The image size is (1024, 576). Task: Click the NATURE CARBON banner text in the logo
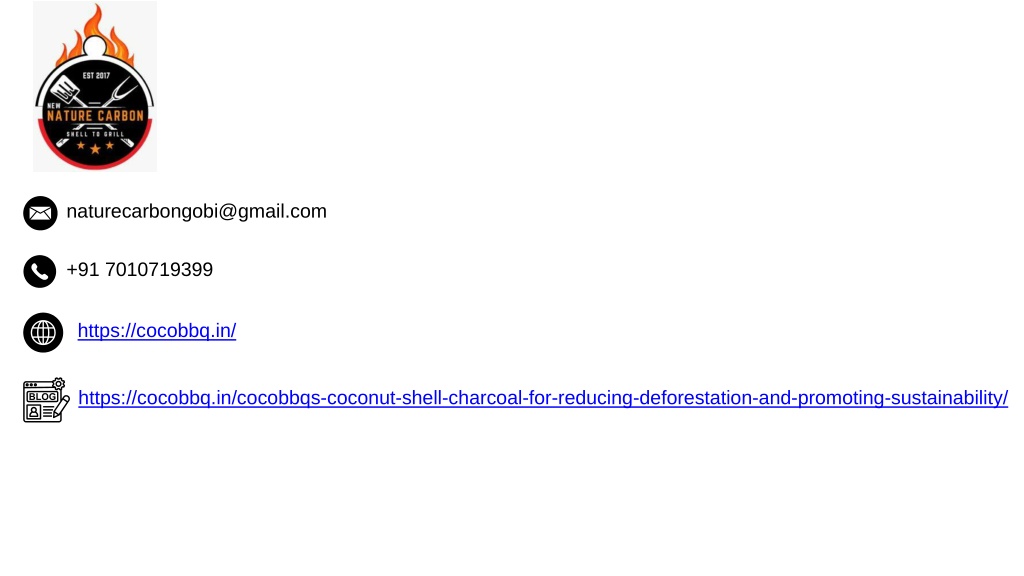[95, 116]
